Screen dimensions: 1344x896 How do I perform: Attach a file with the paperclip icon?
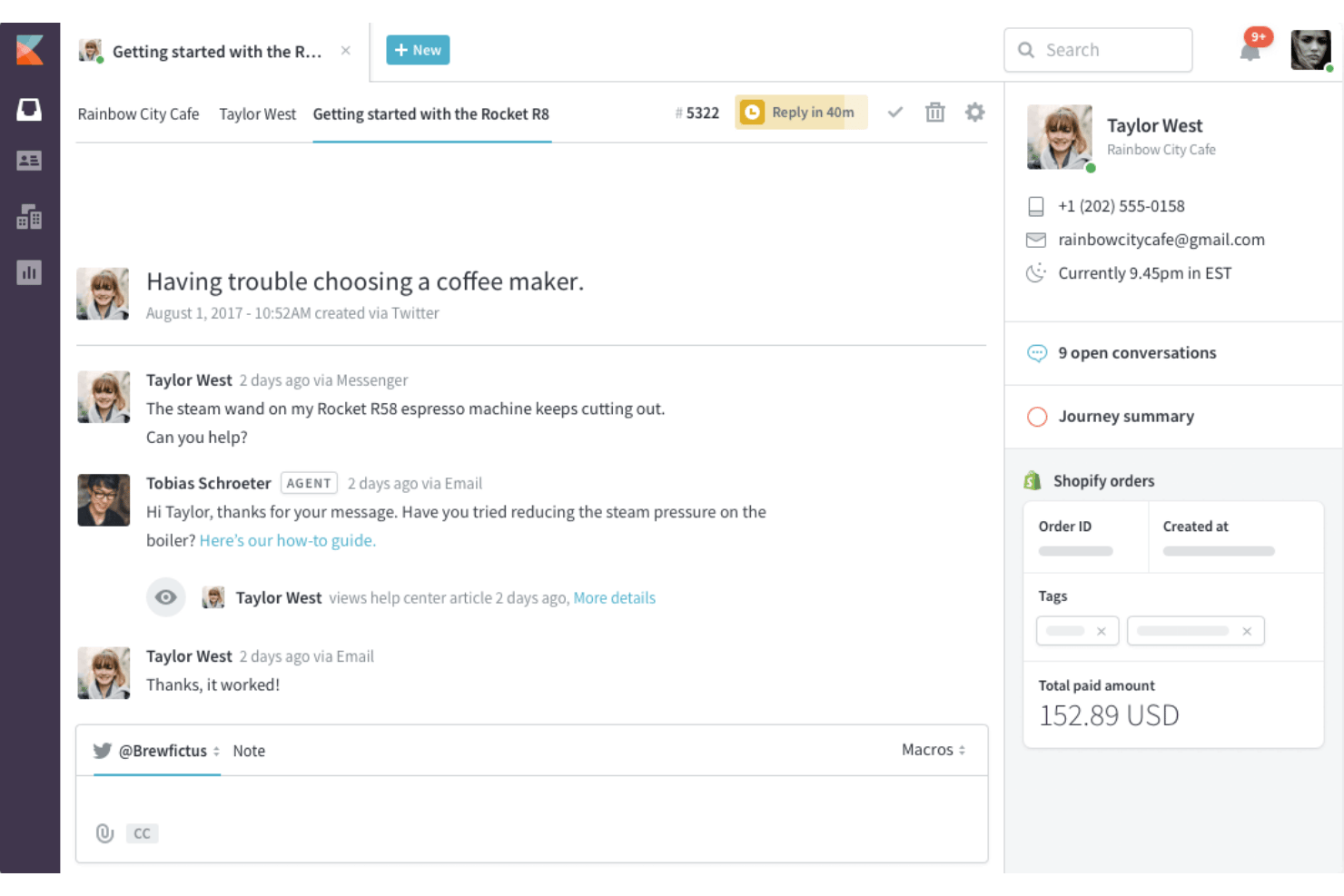coord(105,832)
